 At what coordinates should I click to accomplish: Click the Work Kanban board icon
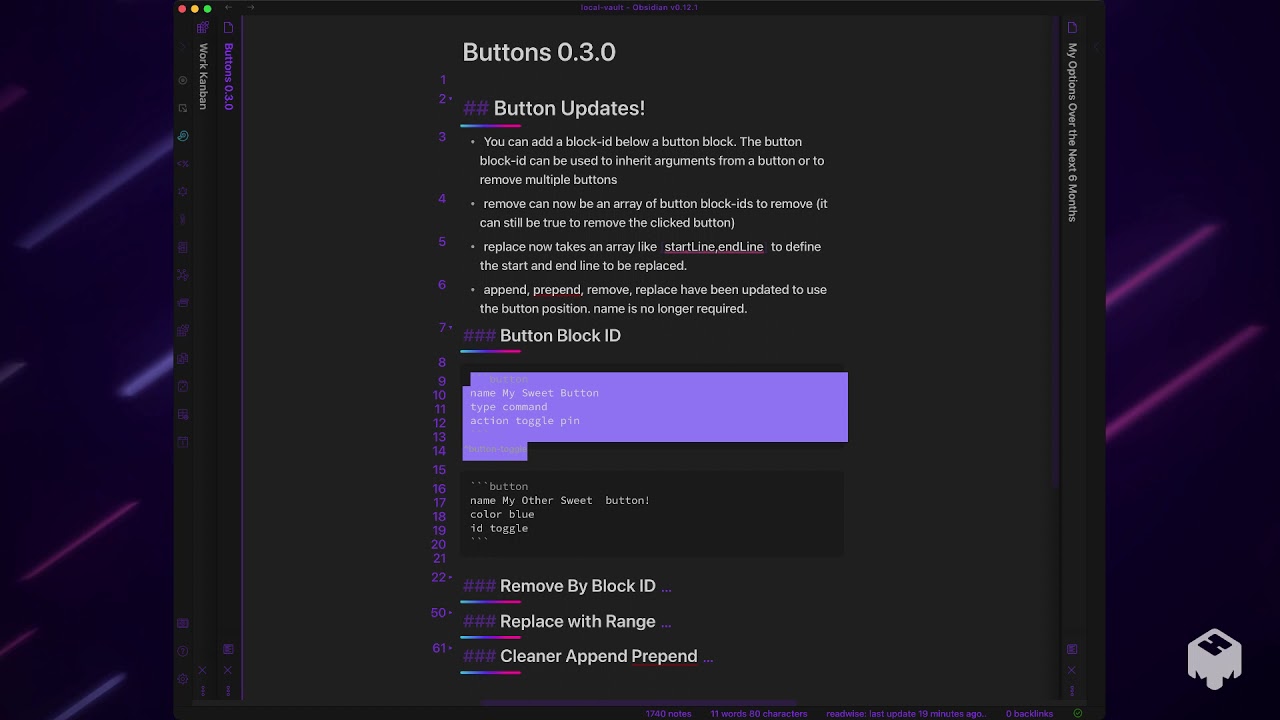[203, 28]
